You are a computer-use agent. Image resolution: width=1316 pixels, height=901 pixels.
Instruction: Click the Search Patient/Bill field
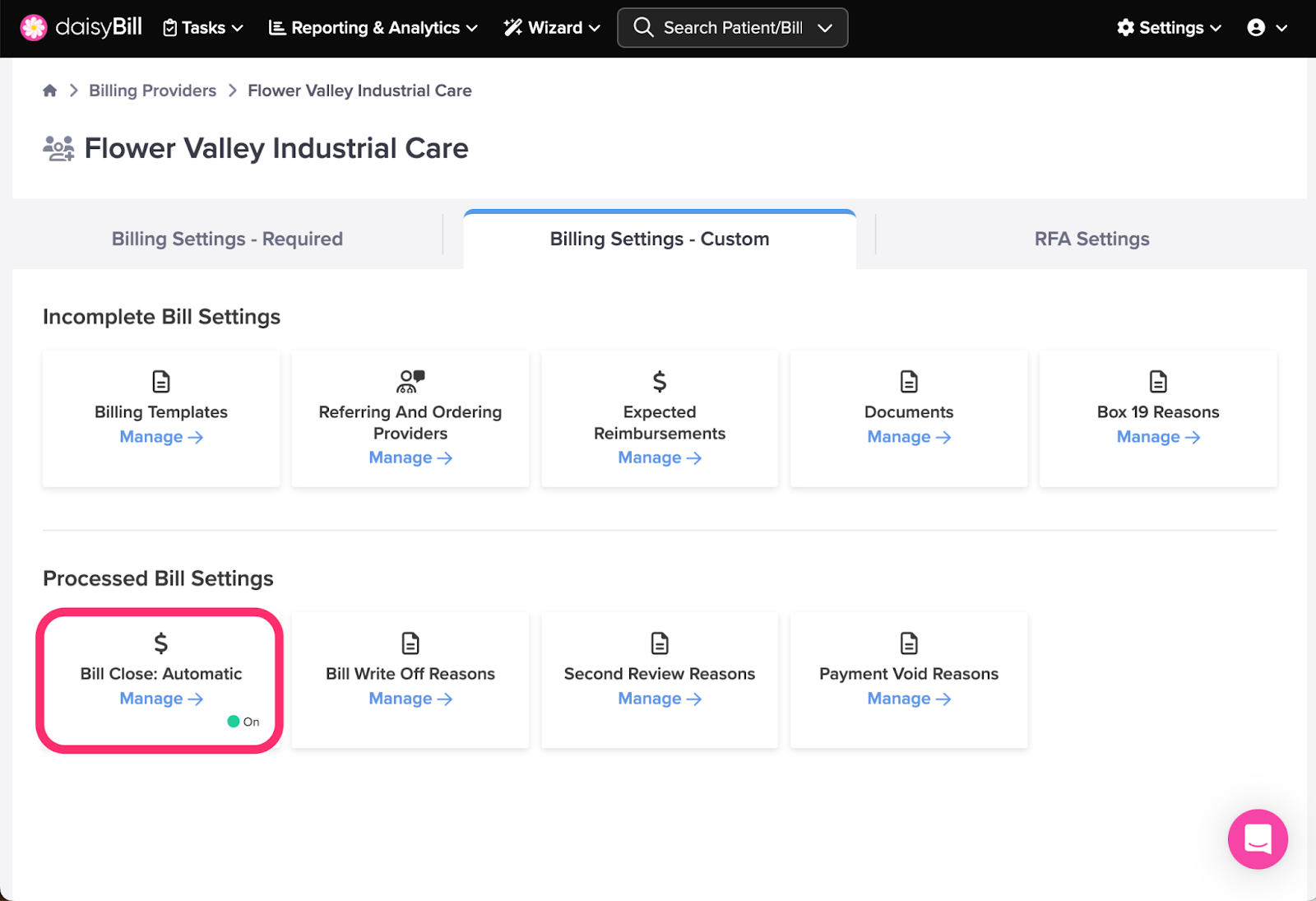tap(732, 28)
